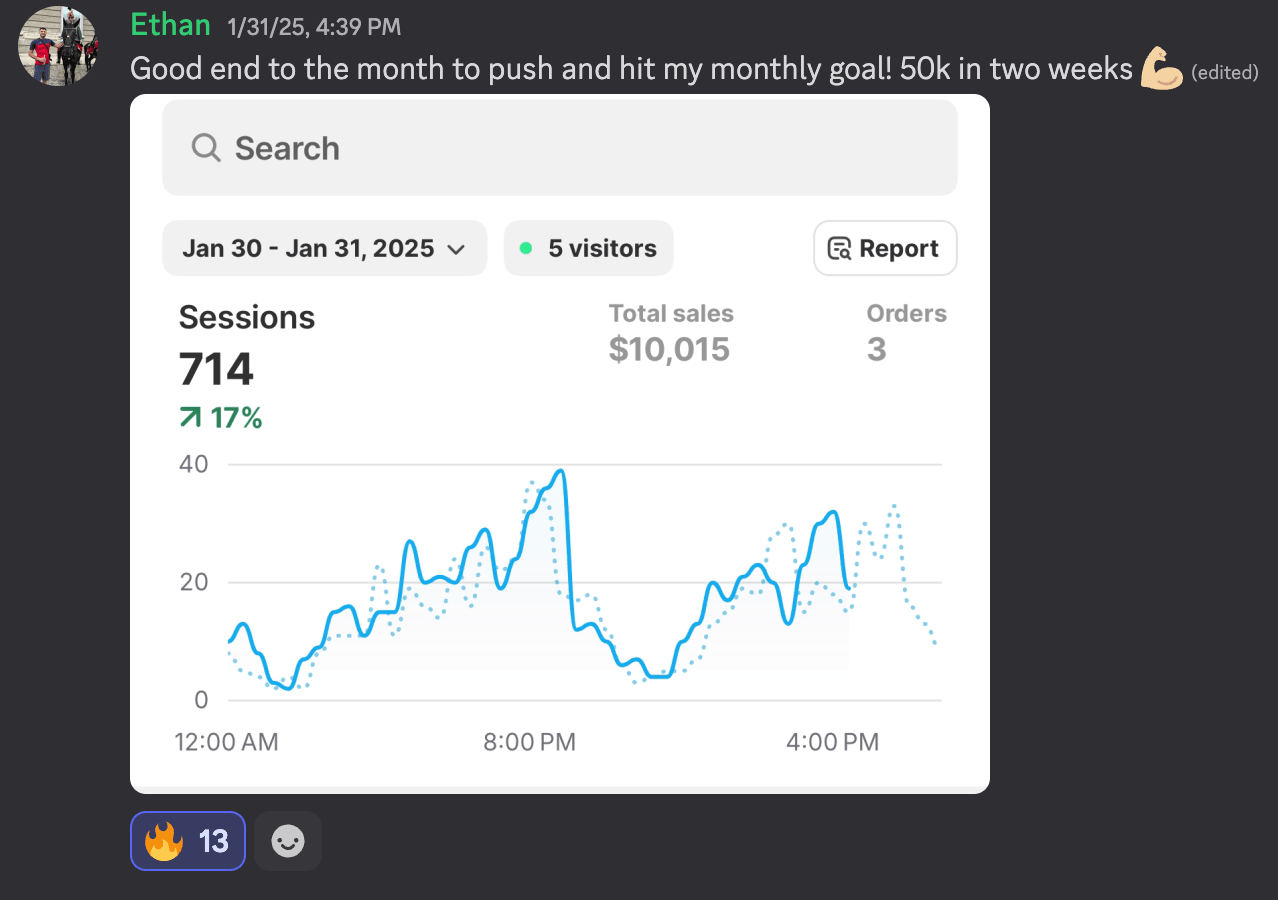Switch to the Total sales metric

coord(671,332)
